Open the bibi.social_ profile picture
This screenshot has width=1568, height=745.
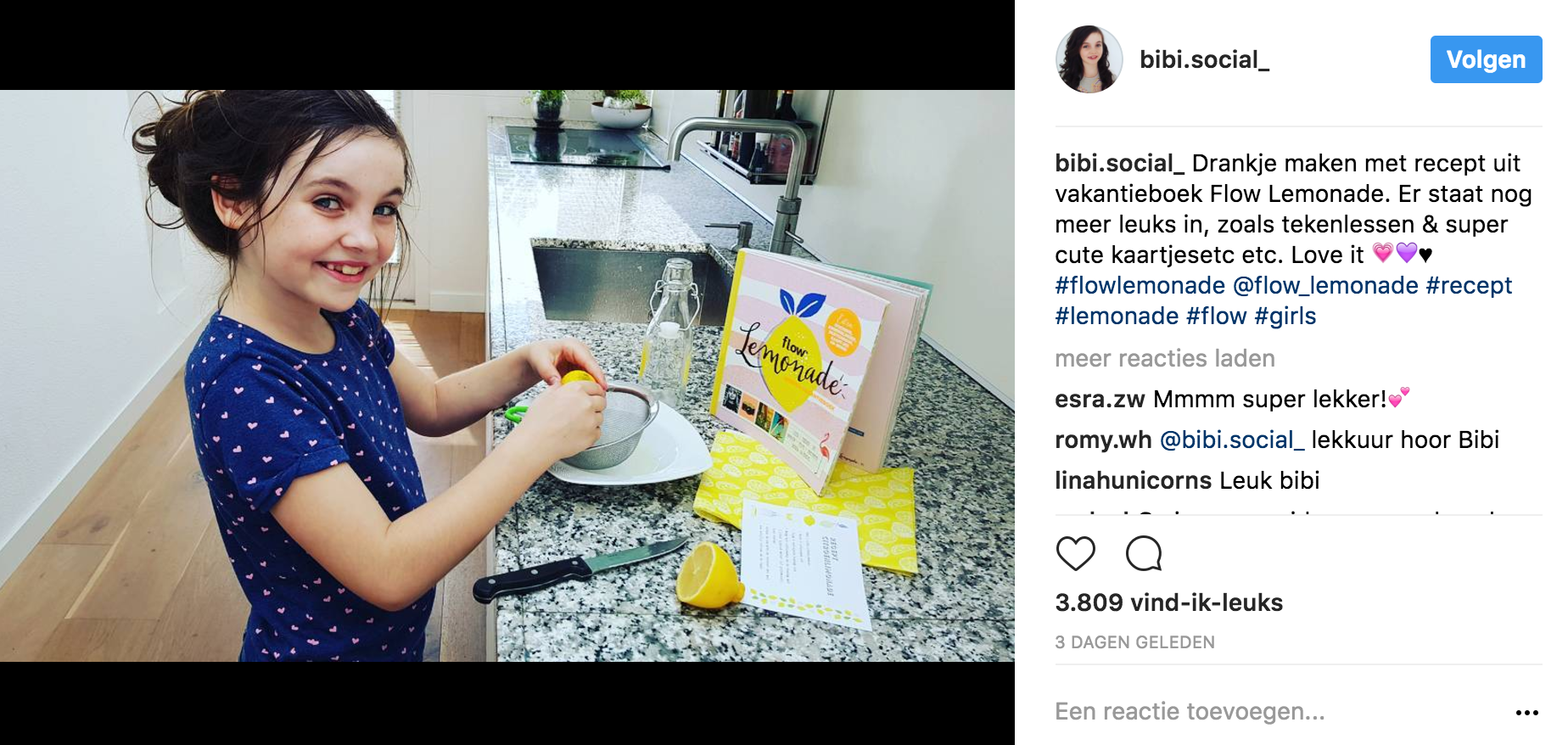click(1089, 59)
